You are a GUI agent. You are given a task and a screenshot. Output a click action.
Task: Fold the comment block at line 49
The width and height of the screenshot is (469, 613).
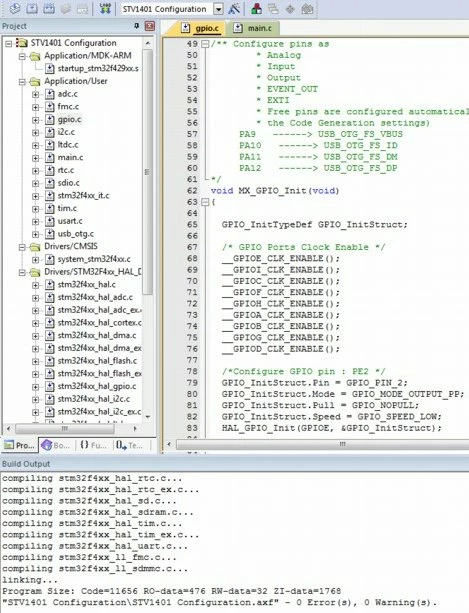click(205, 44)
